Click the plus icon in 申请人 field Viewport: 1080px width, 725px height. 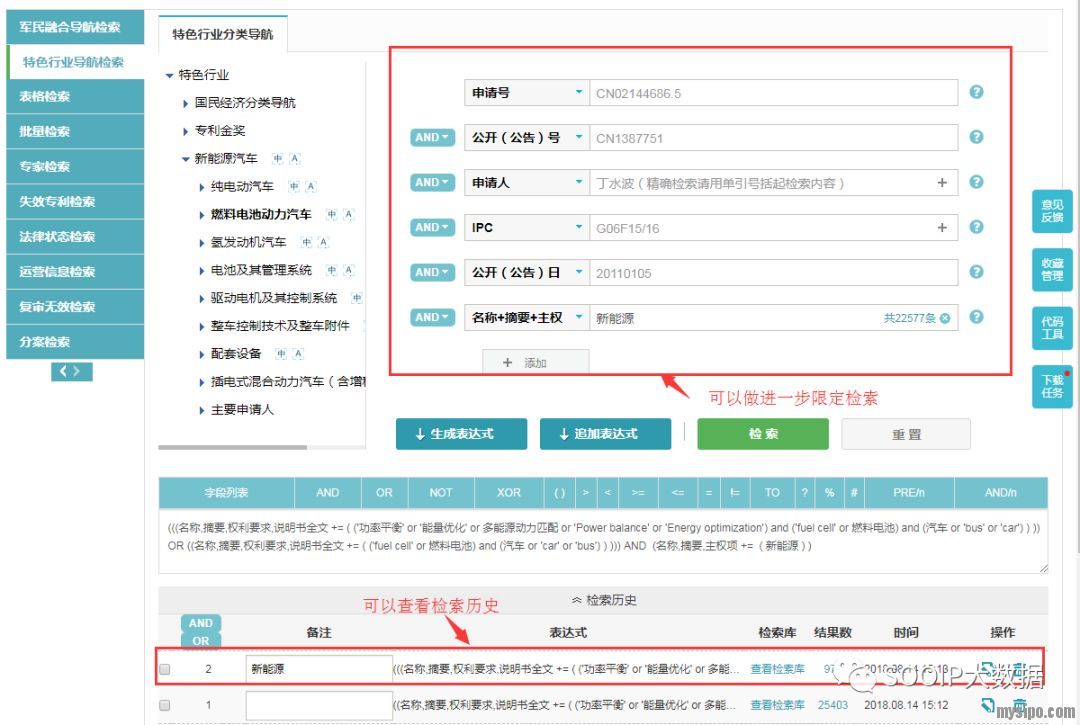pos(941,183)
